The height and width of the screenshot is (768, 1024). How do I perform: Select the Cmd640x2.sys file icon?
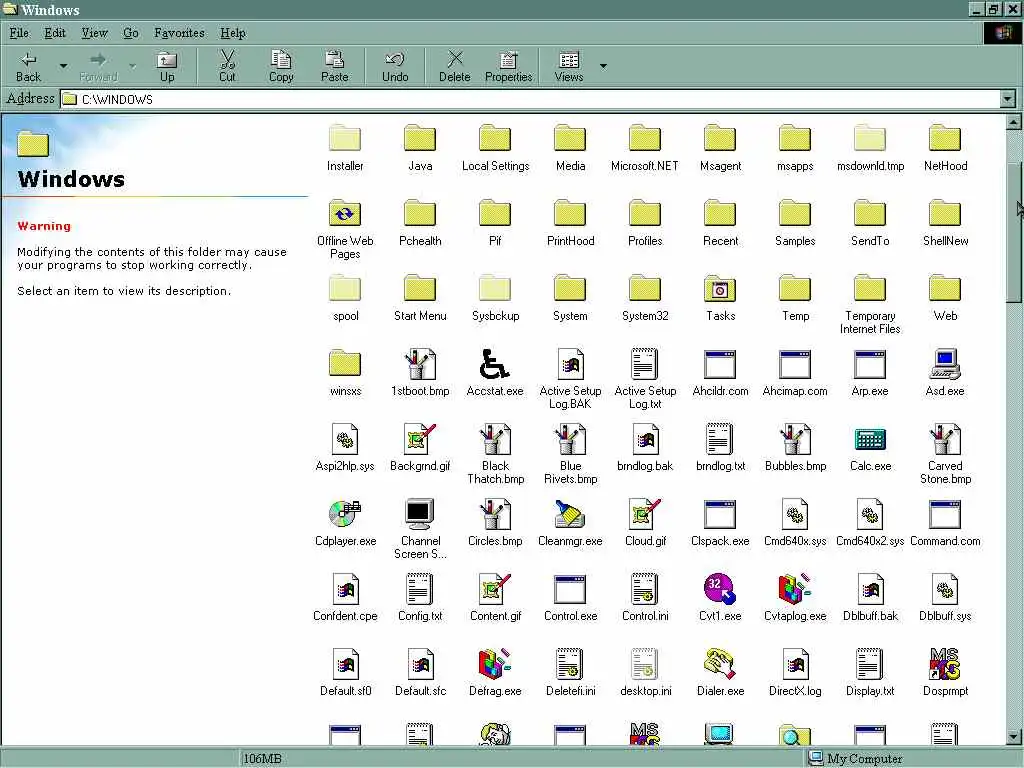(870, 514)
